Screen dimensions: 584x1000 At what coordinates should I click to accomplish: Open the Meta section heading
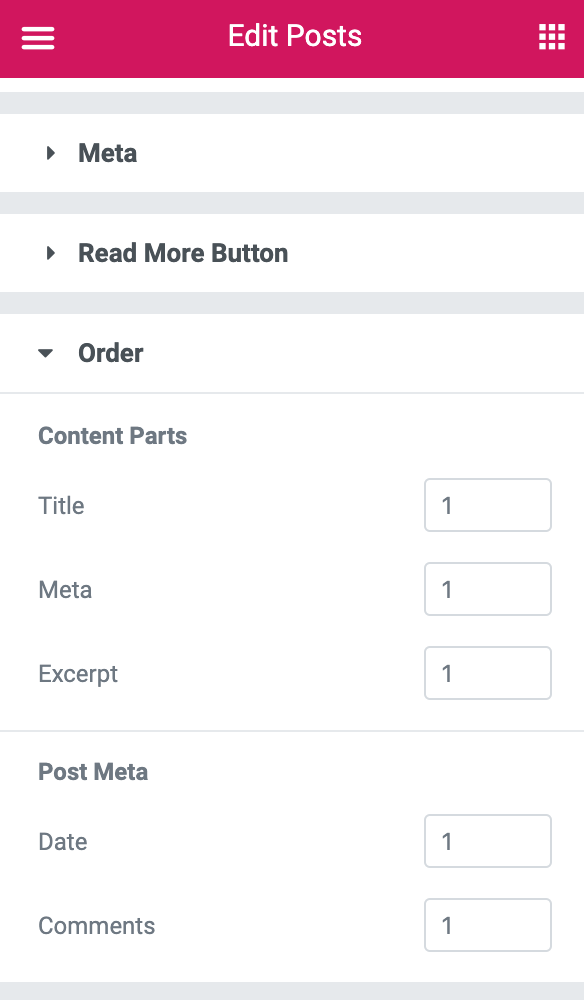tap(107, 153)
